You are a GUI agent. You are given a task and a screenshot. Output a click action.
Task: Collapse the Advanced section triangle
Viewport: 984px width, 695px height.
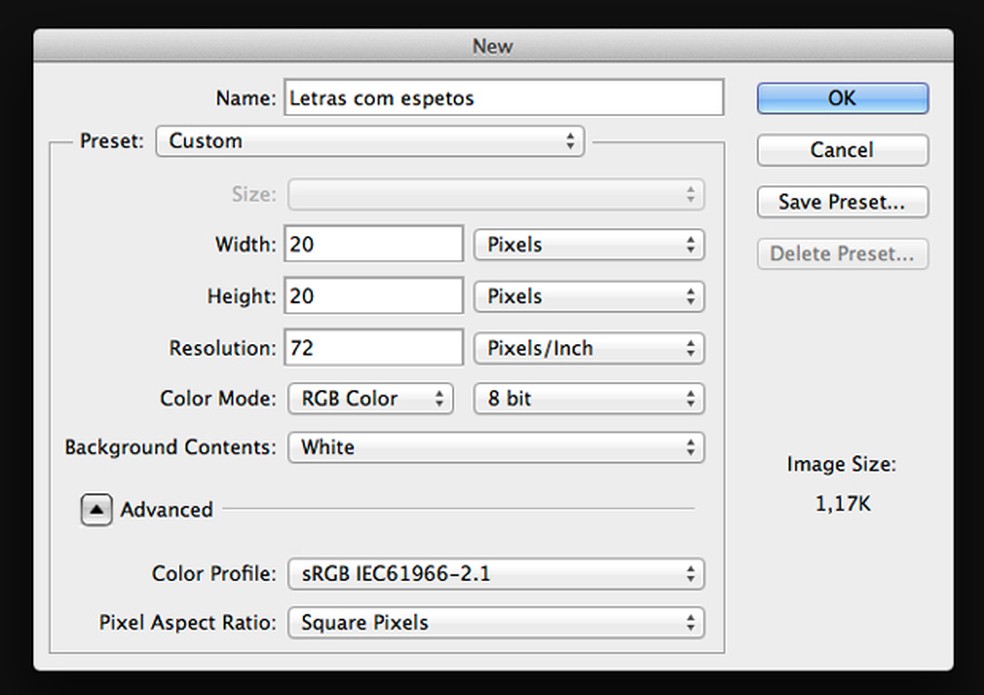96,510
